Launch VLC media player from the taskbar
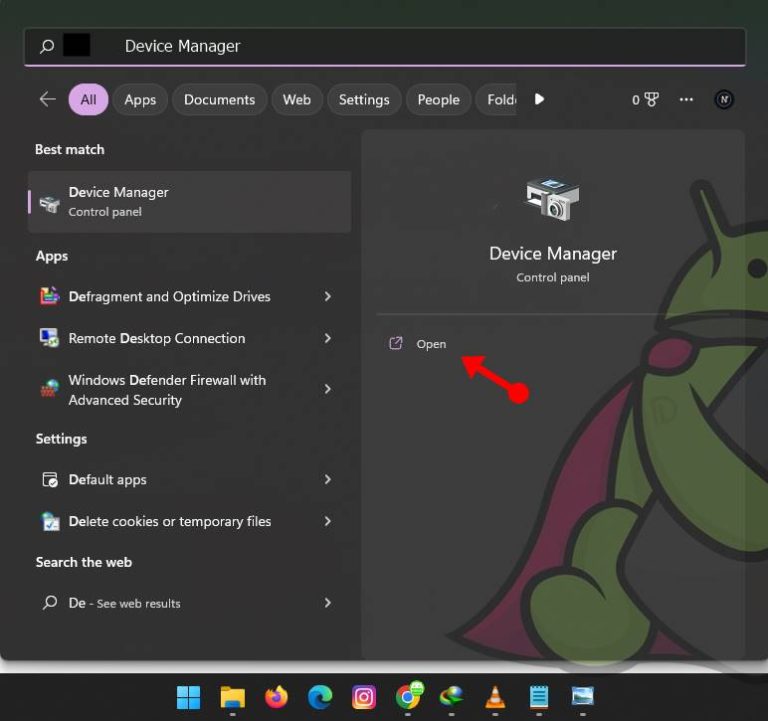768x721 pixels. (495, 697)
